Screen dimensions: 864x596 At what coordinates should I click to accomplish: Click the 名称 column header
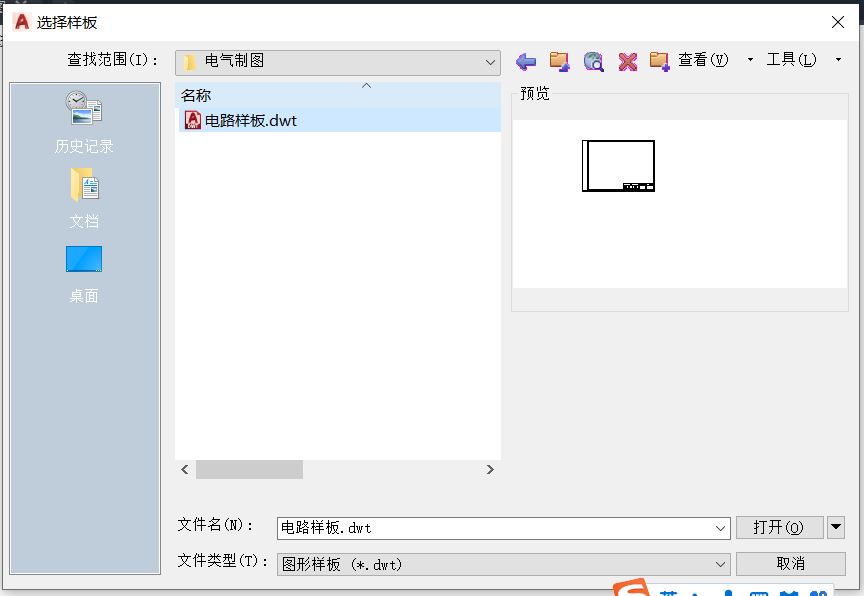(196, 95)
